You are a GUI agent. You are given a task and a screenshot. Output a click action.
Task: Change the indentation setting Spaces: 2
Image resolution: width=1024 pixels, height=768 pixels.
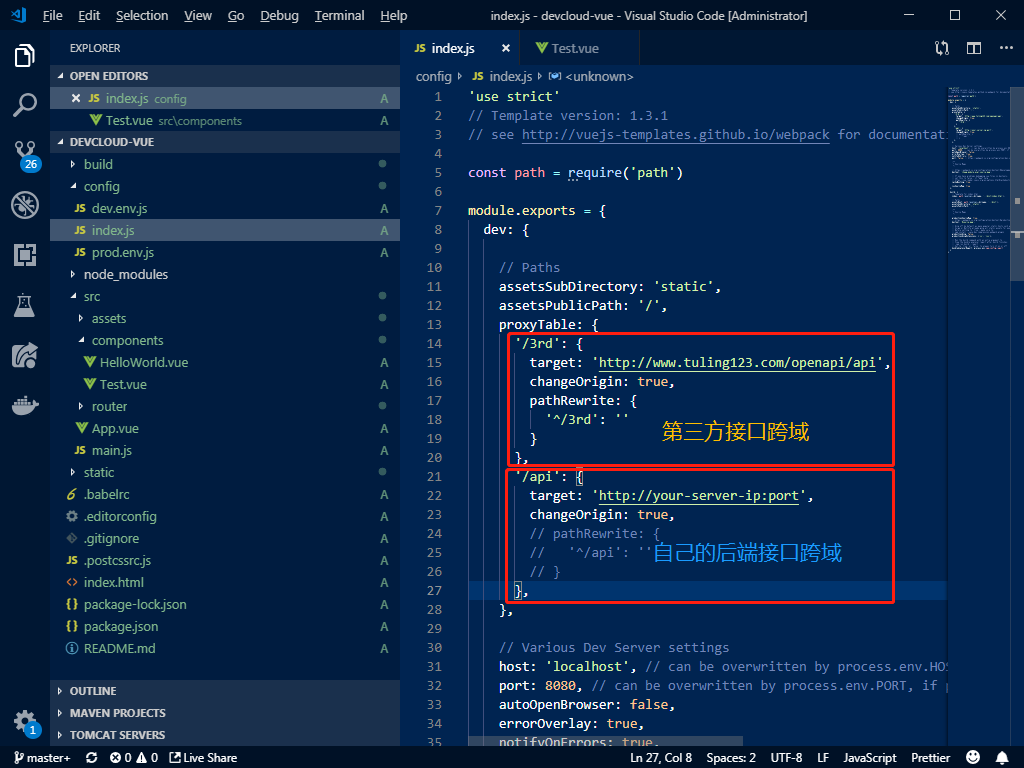tap(731, 757)
